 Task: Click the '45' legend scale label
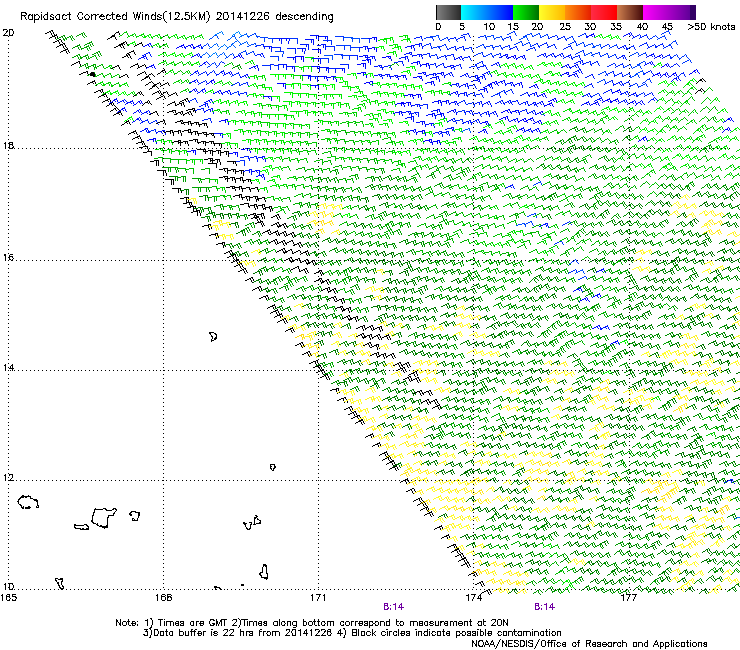[x=667, y=27]
